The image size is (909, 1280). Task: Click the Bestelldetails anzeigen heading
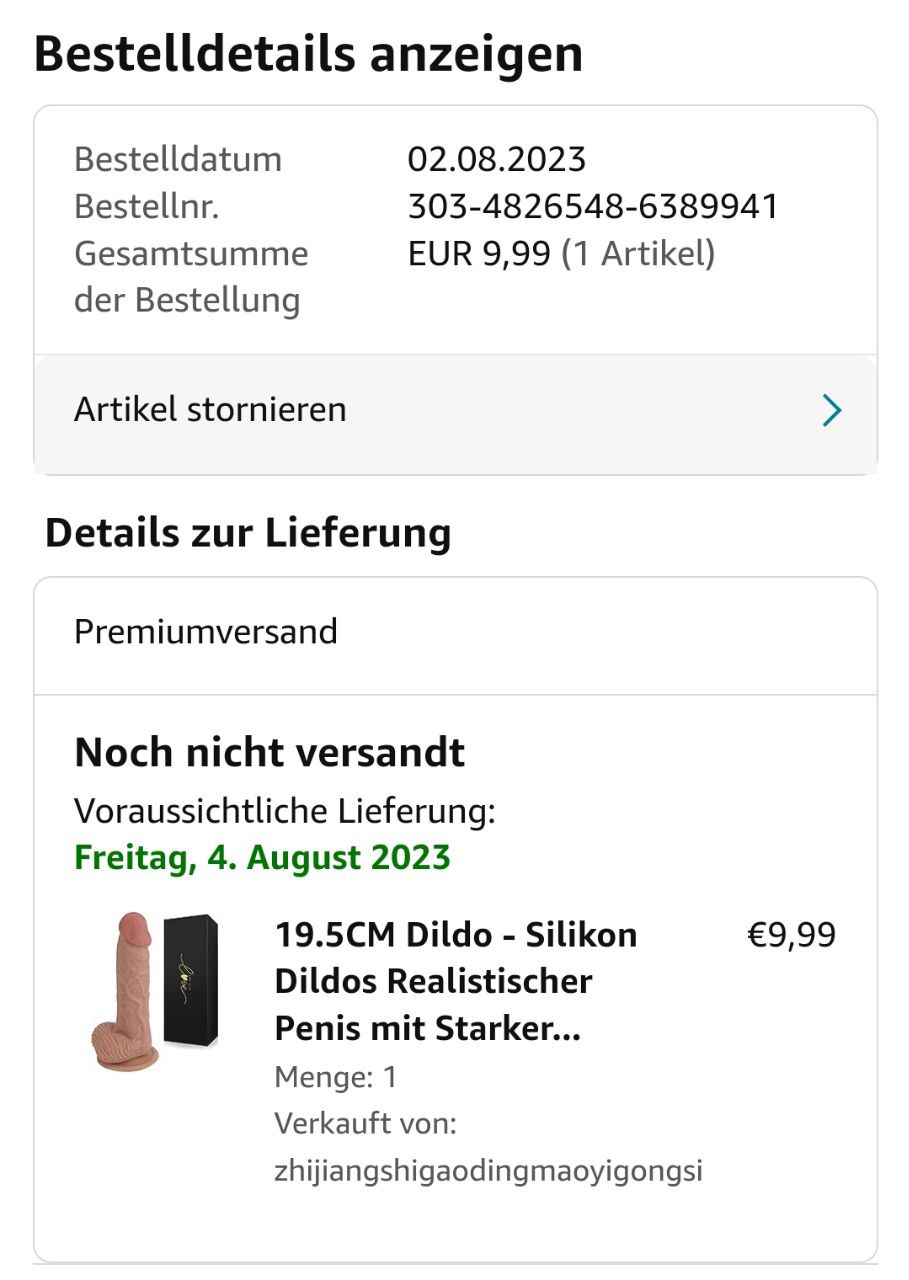tap(308, 54)
